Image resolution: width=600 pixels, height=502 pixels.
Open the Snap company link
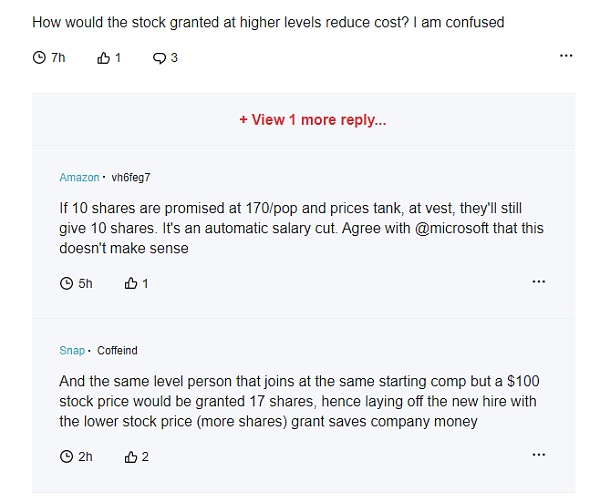(x=72, y=350)
